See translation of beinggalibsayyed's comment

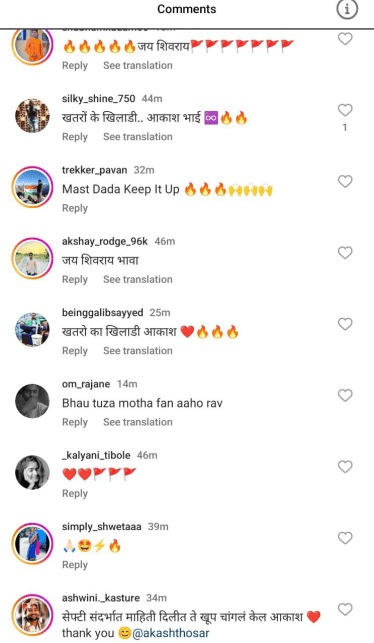[138, 351]
